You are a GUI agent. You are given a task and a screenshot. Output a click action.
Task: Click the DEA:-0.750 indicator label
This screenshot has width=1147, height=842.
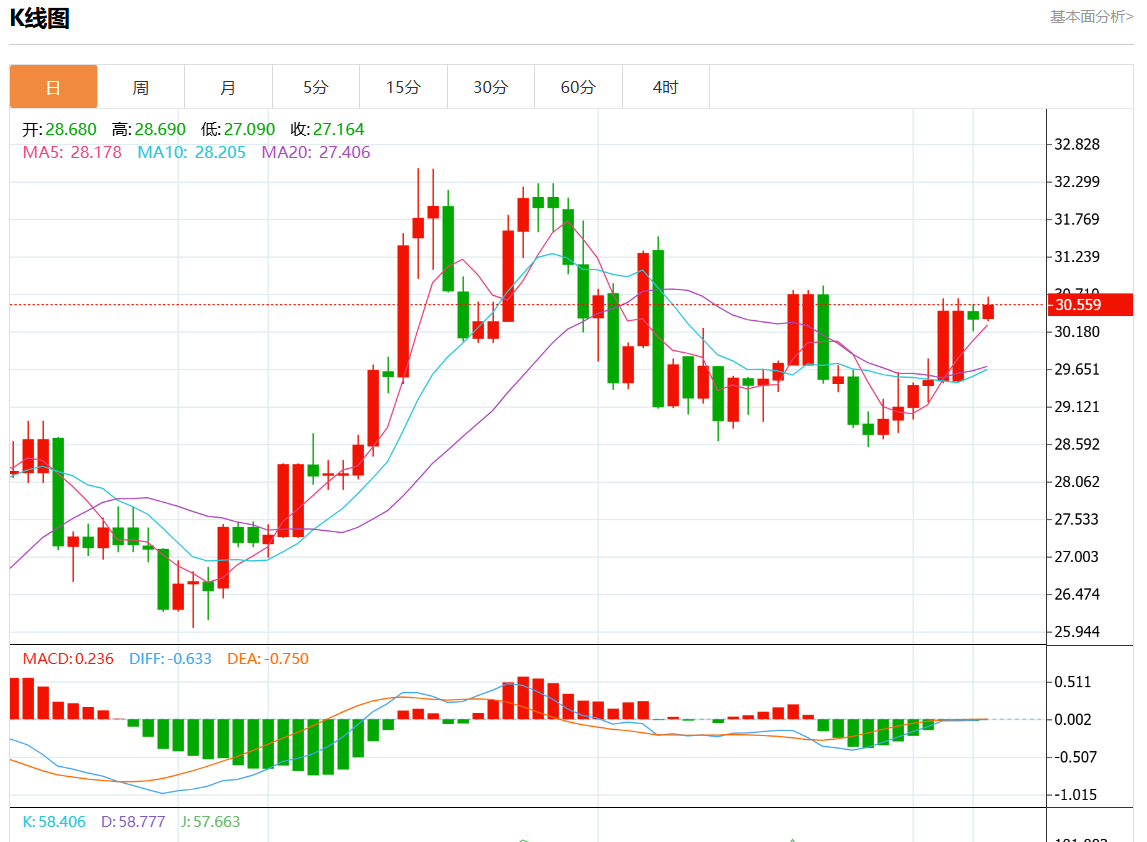pos(268,658)
